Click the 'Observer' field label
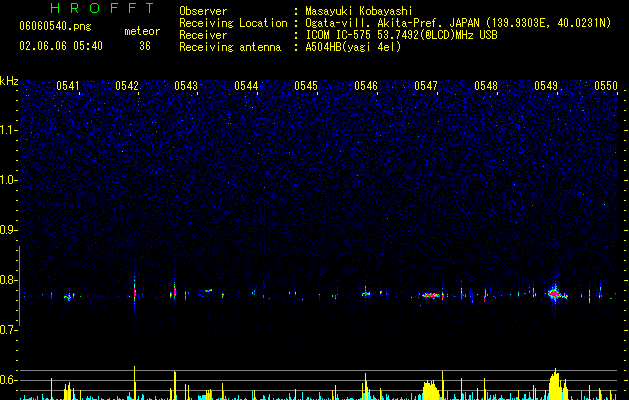The width and height of the screenshot is (629, 400). [203, 11]
